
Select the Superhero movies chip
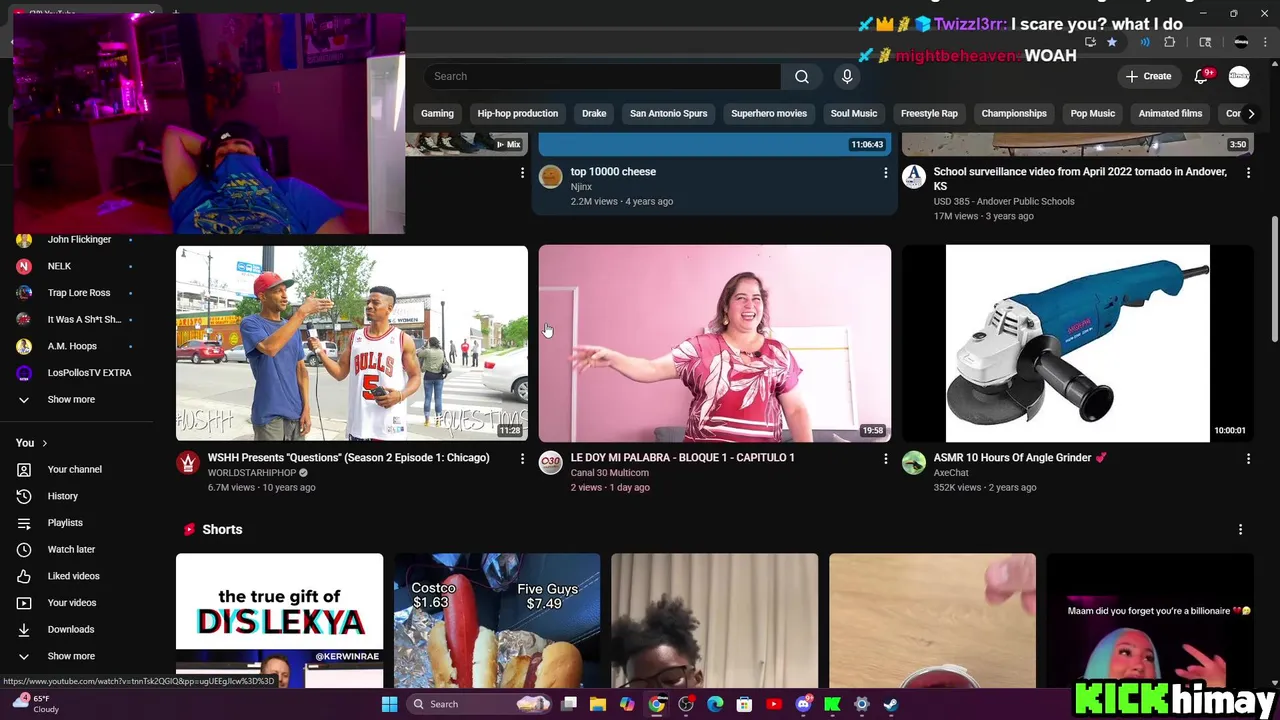(769, 114)
